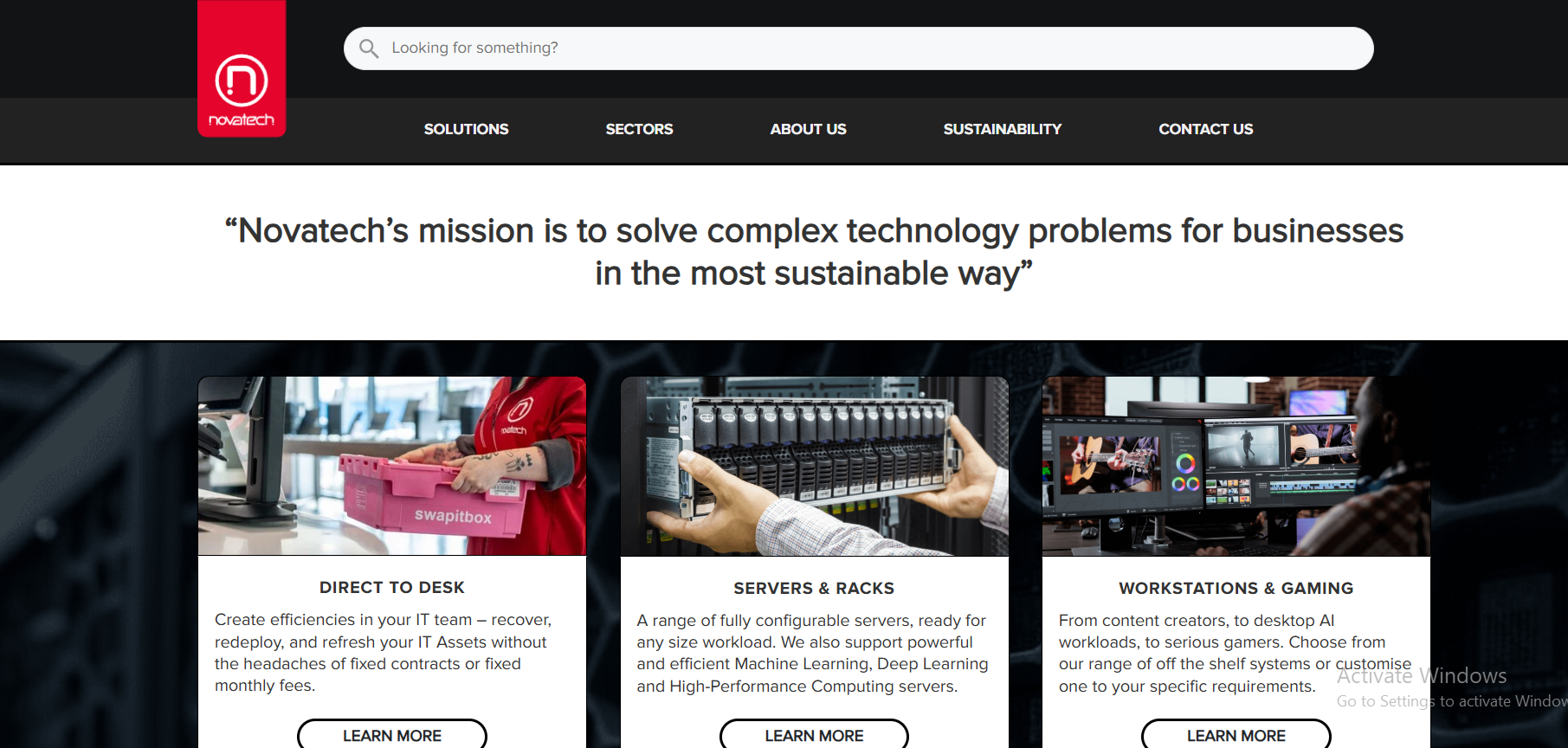
Task: Open the Sustainability menu
Action: (x=1002, y=129)
